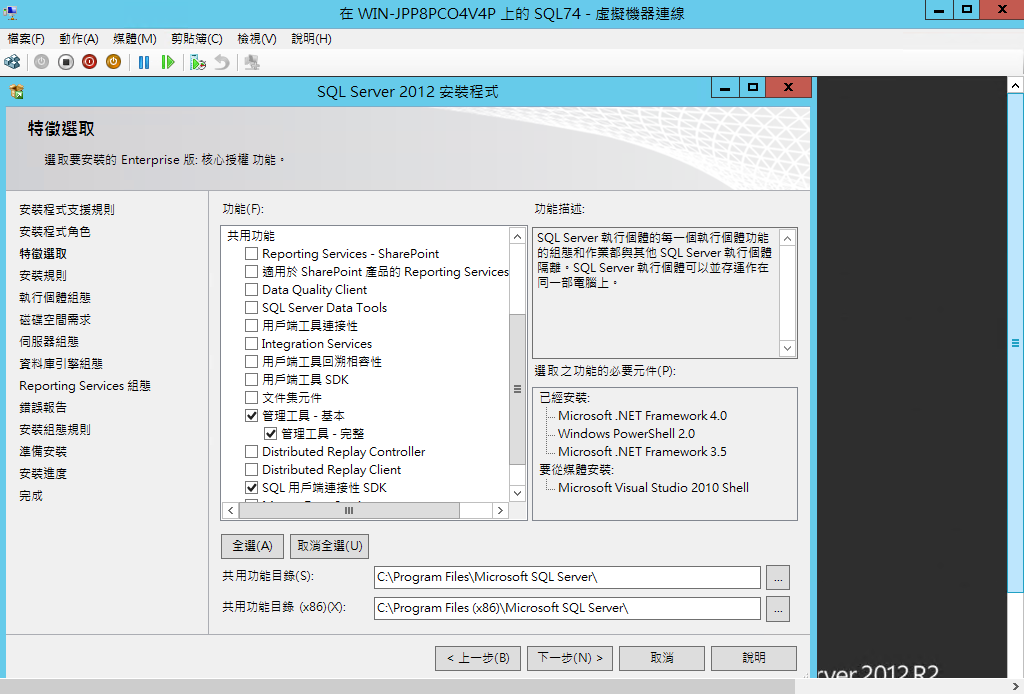Viewport: 1024px width, 694px height.
Task: Click Microsoft Visual Studio 2010 Shell item
Action: click(653, 488)
